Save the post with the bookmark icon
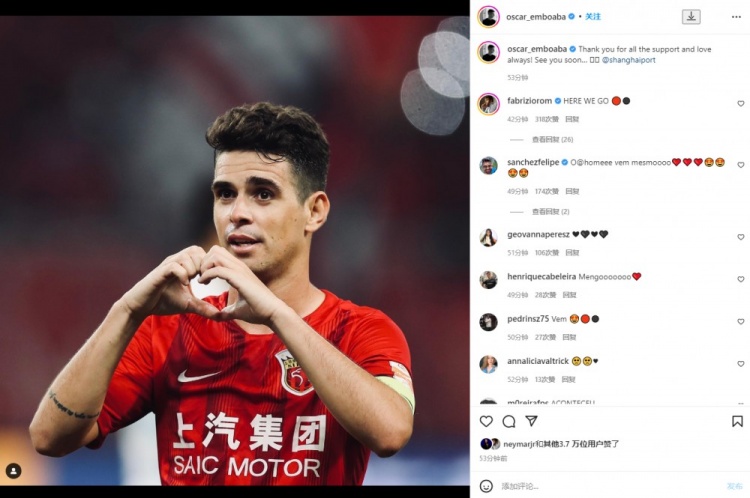 coord(737,421)
